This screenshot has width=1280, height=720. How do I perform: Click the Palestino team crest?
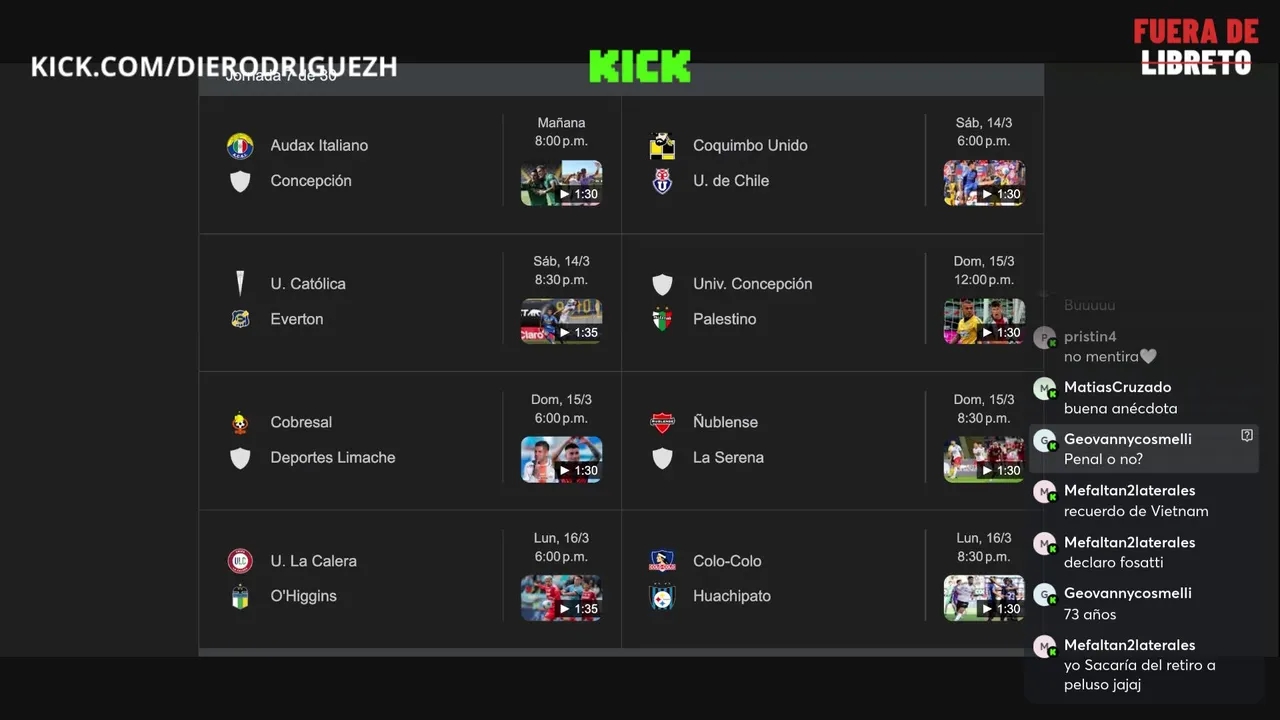point(662,319)
